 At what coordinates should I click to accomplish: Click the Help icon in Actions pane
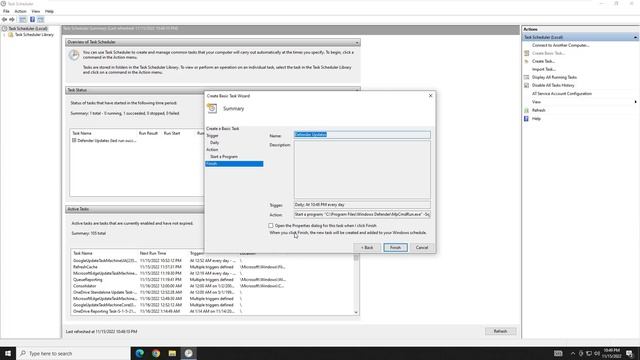(527, 119)
